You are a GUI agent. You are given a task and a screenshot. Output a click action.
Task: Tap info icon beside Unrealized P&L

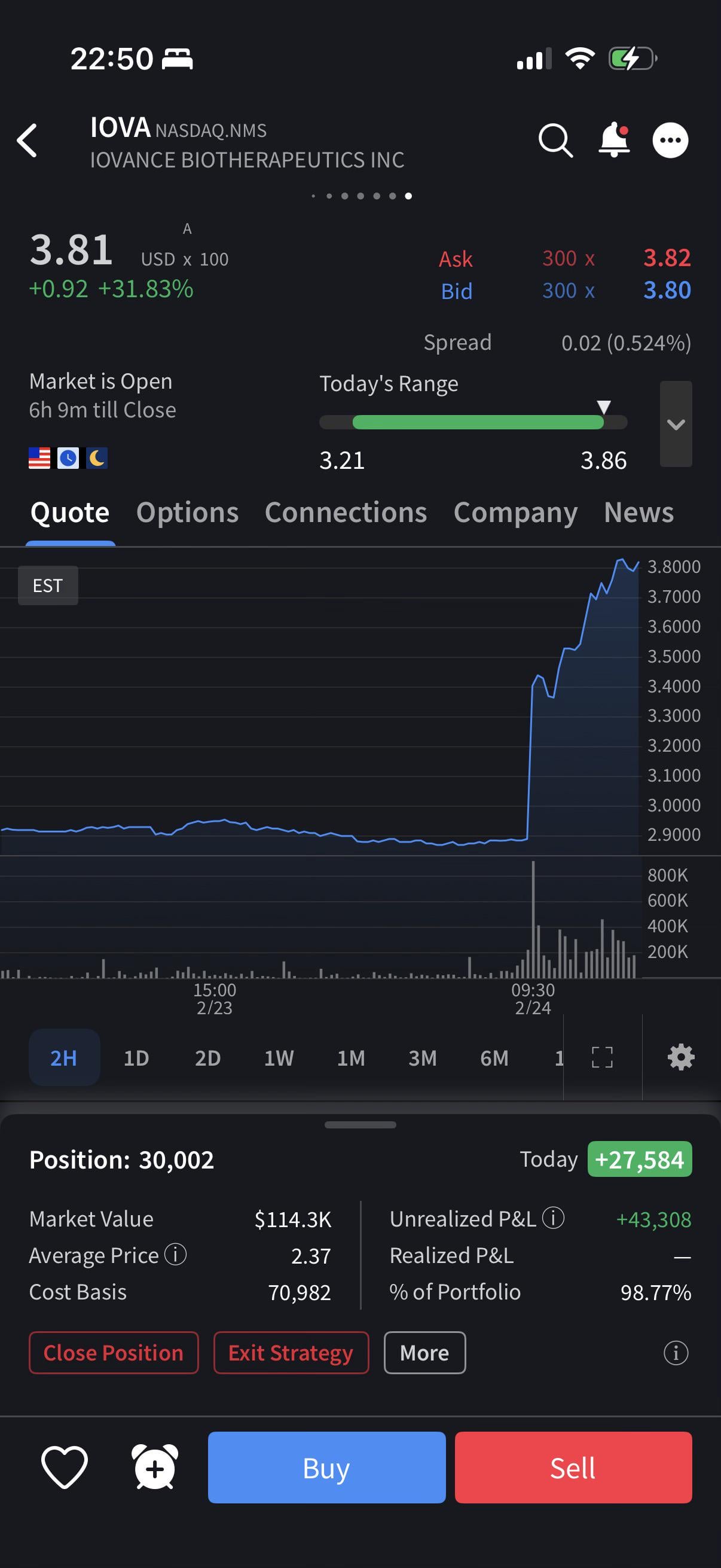point(553,1218)
